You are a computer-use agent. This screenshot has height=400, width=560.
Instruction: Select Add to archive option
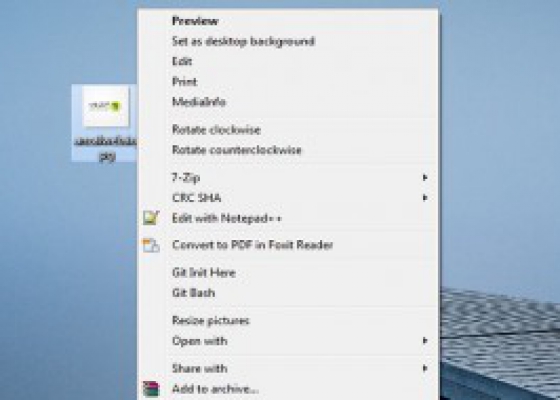[215, 389]
